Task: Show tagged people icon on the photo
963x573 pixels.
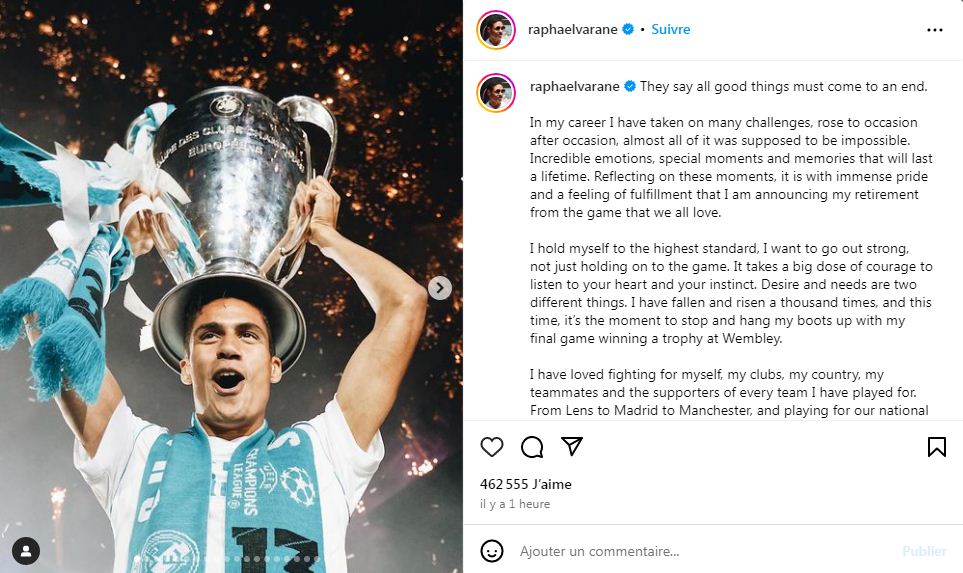Action: point(26,550)
